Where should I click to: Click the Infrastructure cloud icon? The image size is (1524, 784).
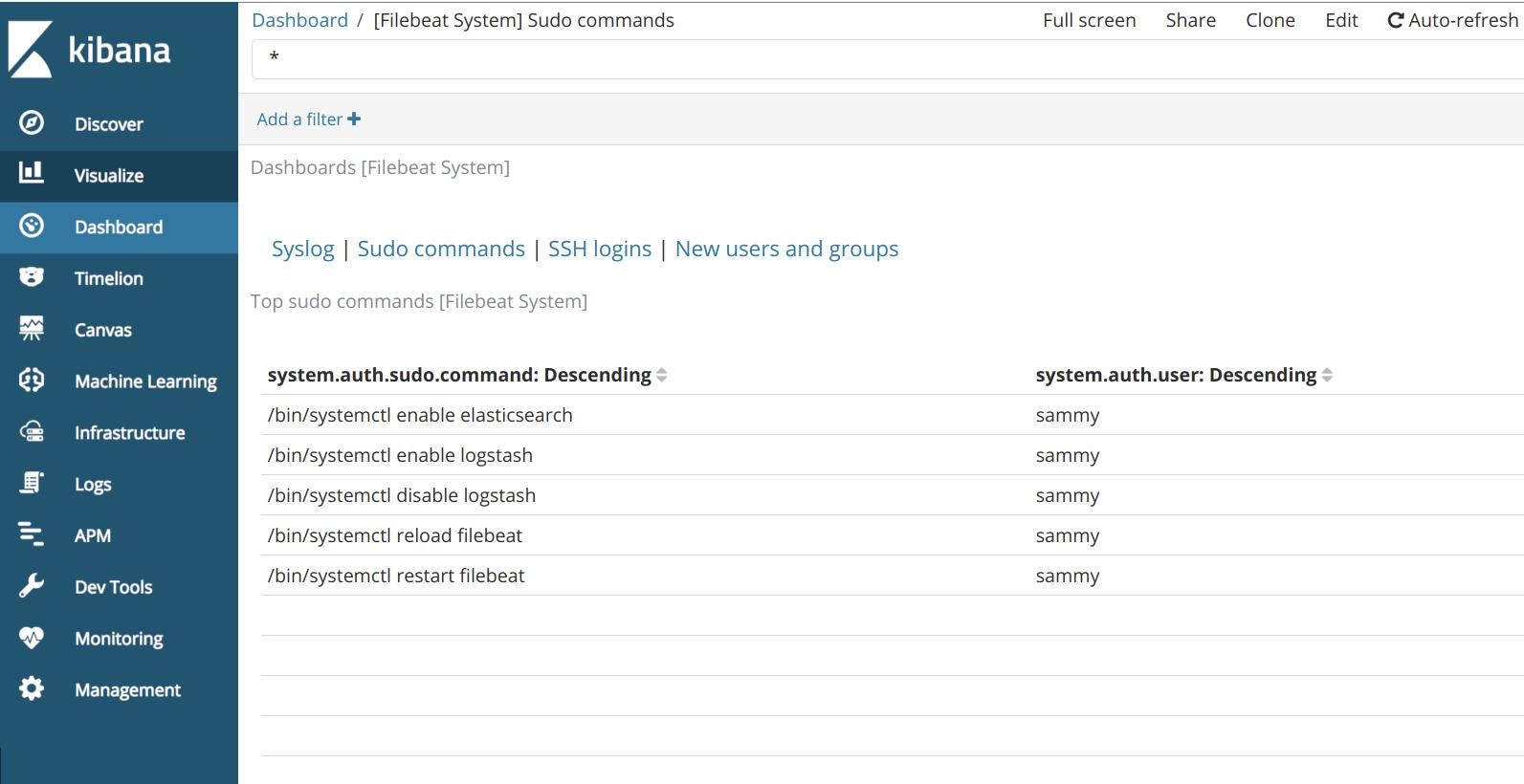[x=32, y=432]
